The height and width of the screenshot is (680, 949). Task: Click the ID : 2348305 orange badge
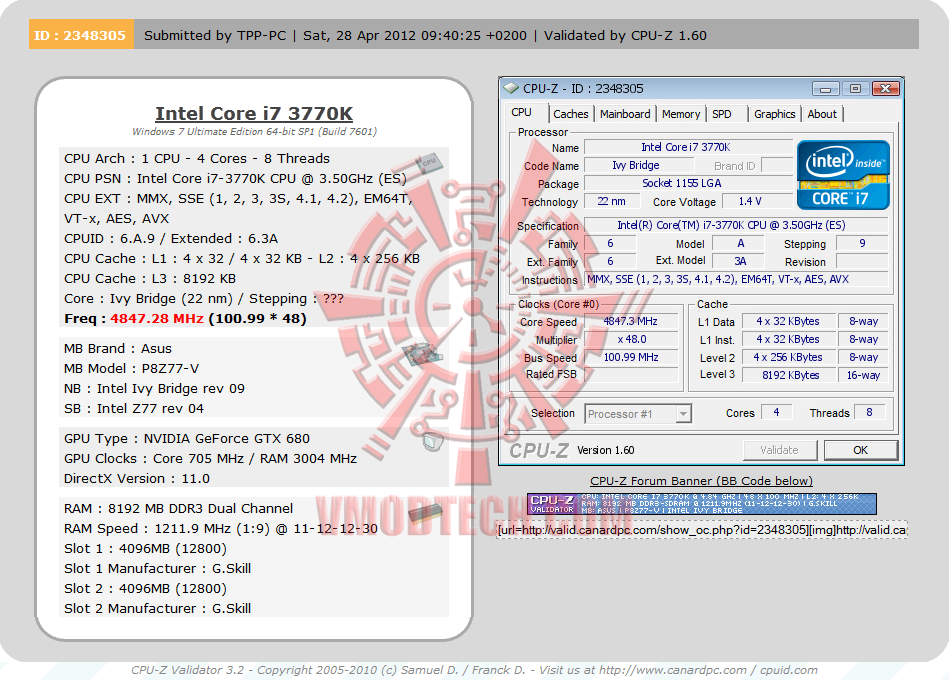(80, 35)
